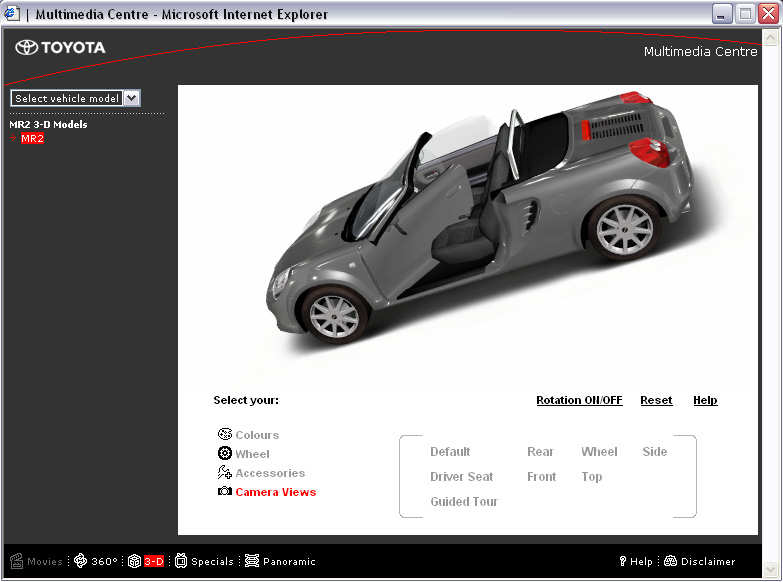Click the 3-D cube icon

click(x=134, y=561)
